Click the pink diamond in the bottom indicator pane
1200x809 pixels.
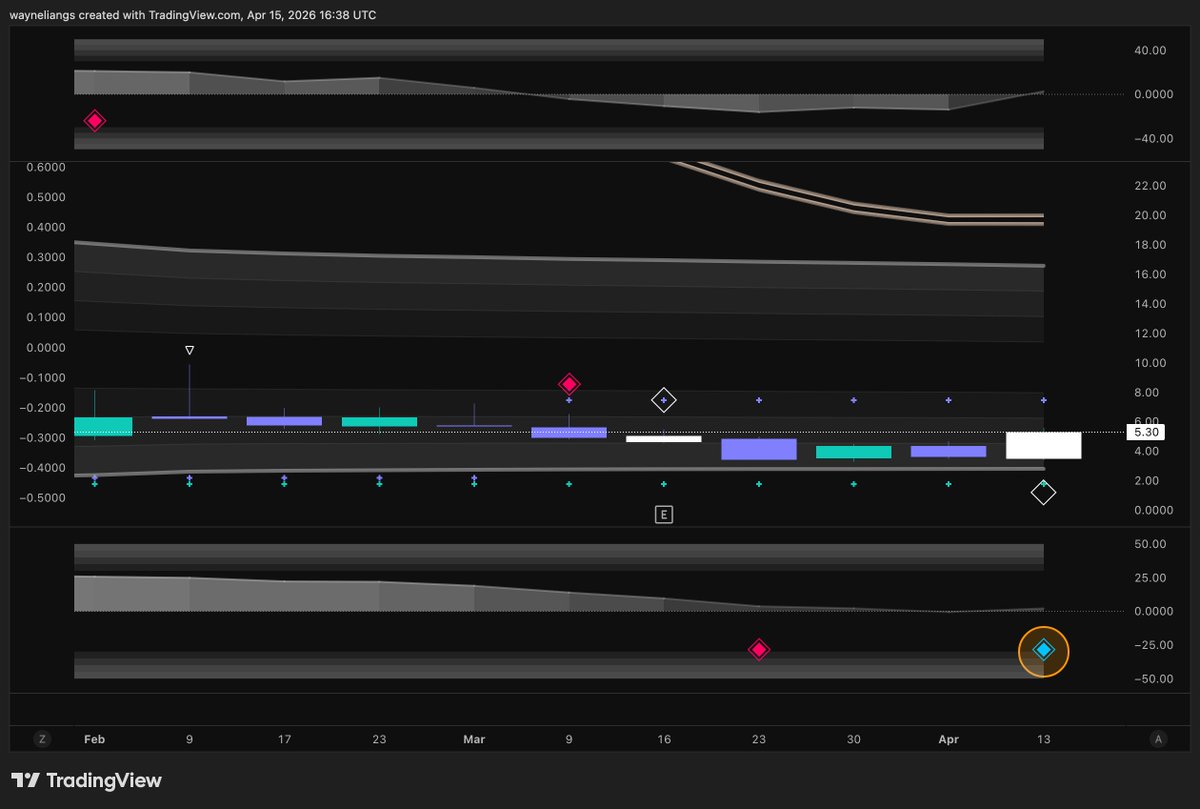click(x=759, y=650)
